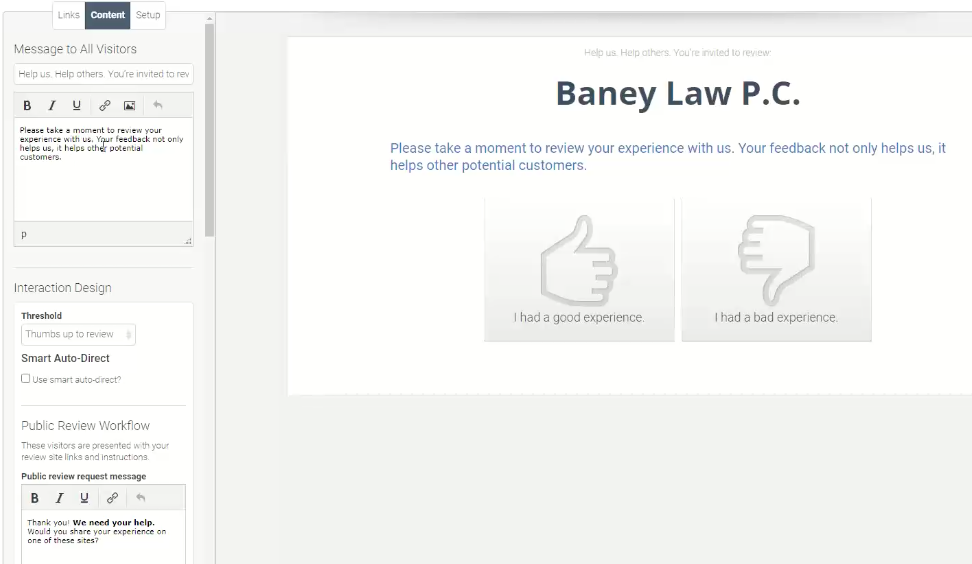Click the Interaction Design heading

63,288
